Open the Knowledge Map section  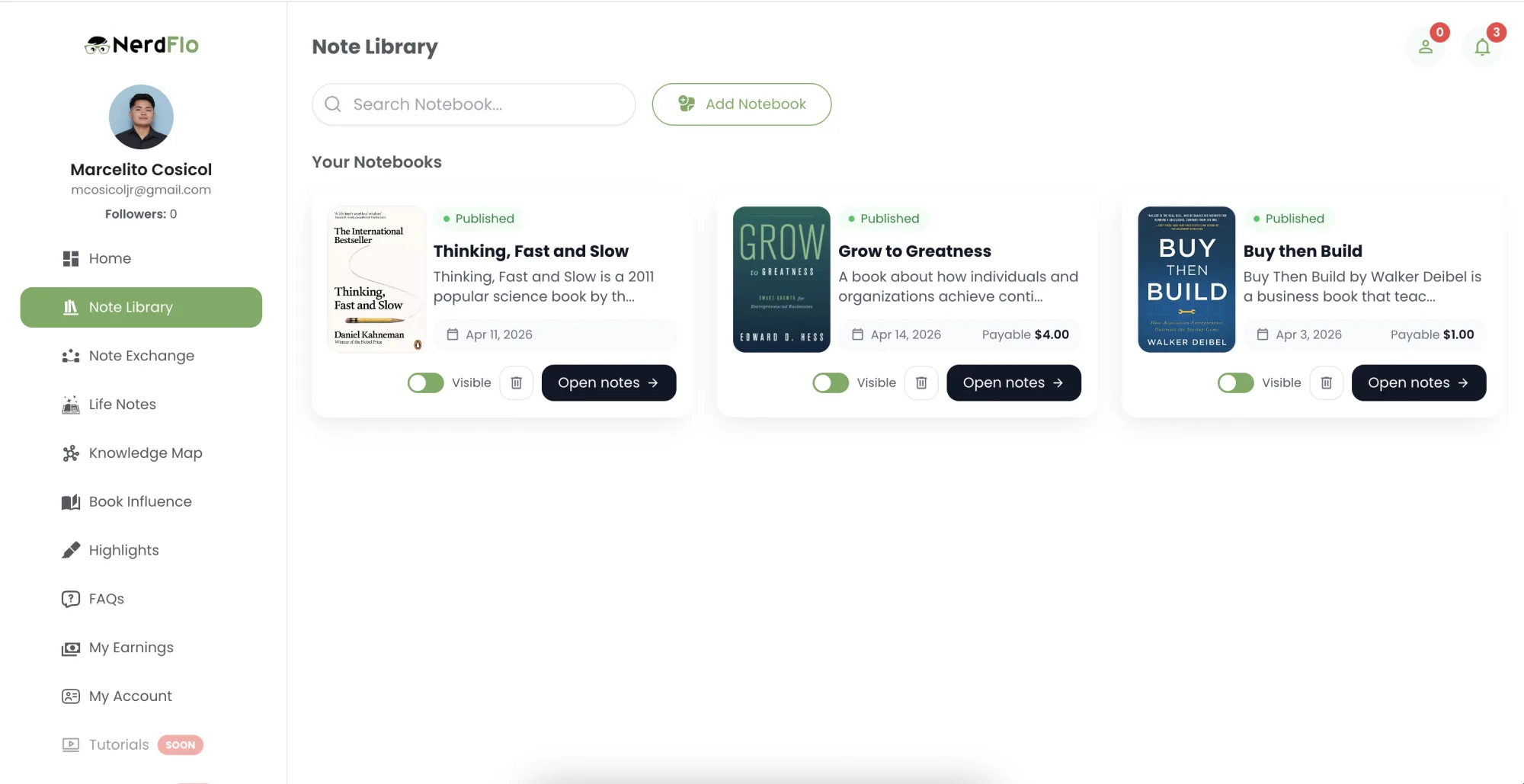click(141, 453)
